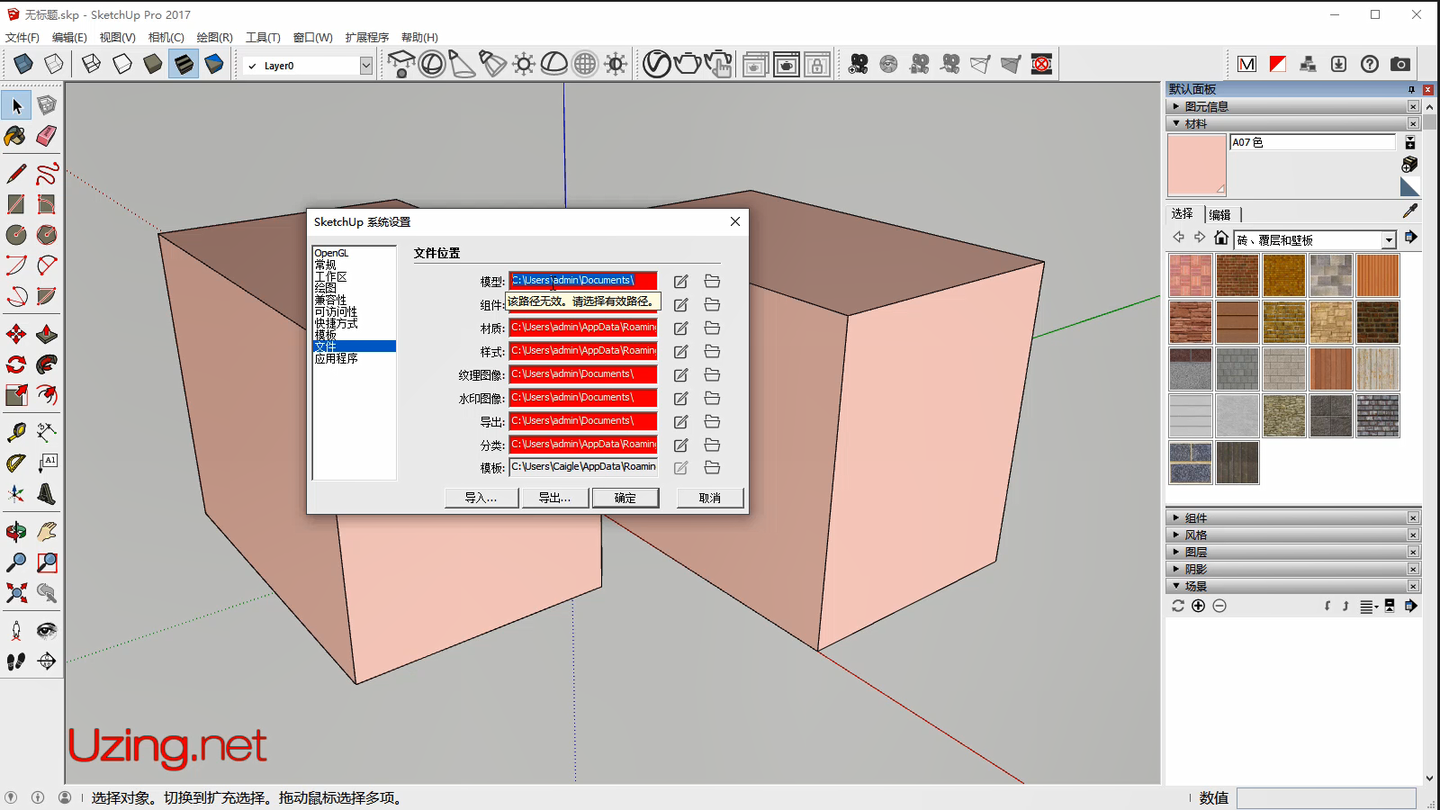Pin the 默认面板 tray
The image size is (1440, 810).
tap(1412, 90)
